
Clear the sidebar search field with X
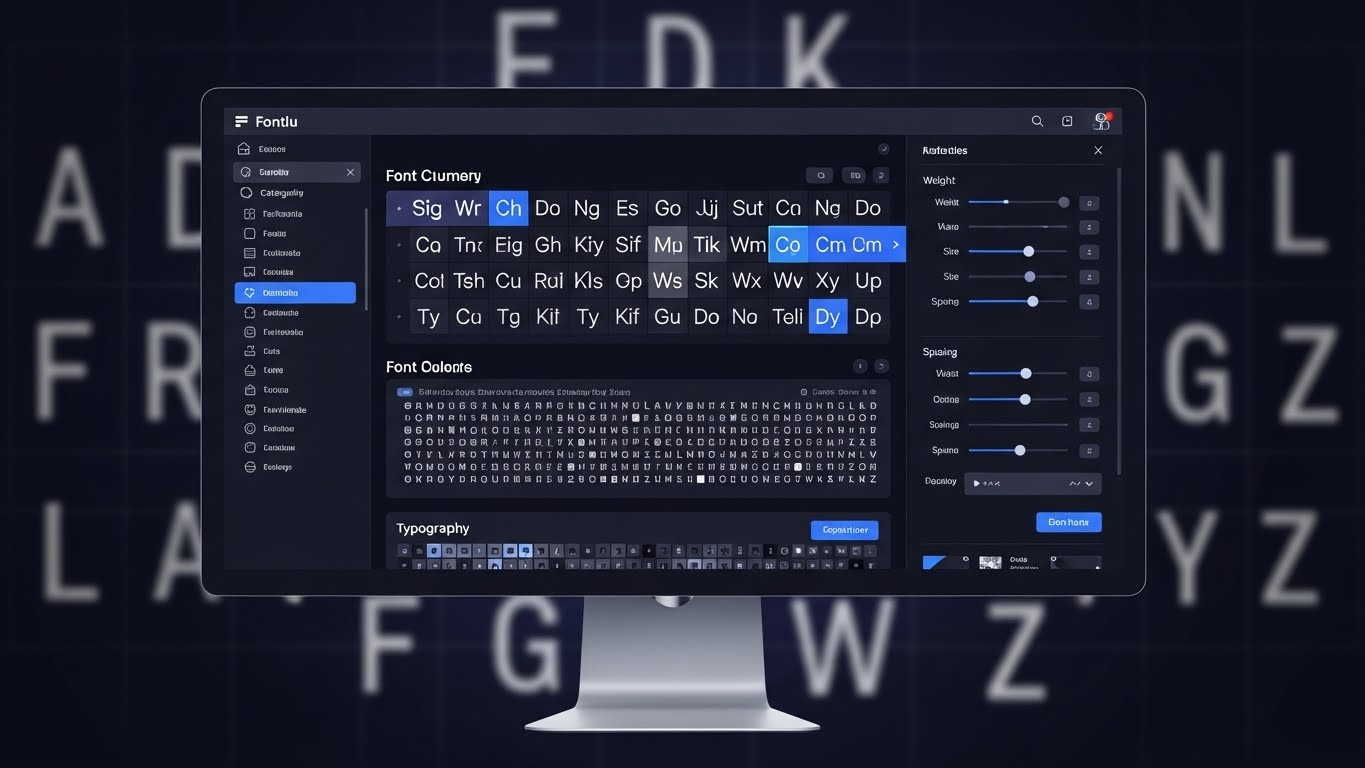pyautogui.click(x=350, y=172)
